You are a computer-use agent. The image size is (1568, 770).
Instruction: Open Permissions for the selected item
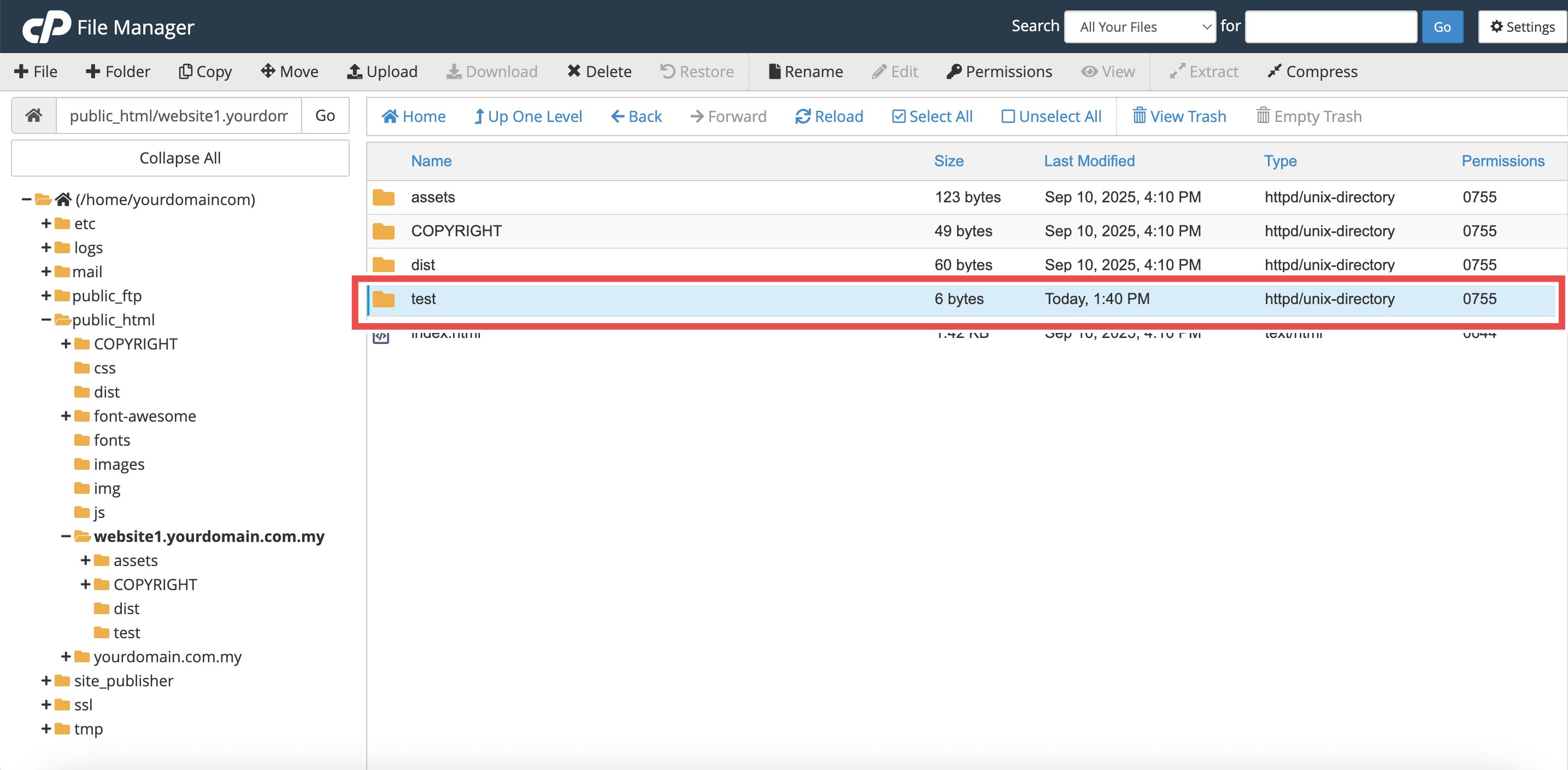[x=1000, y=72]
